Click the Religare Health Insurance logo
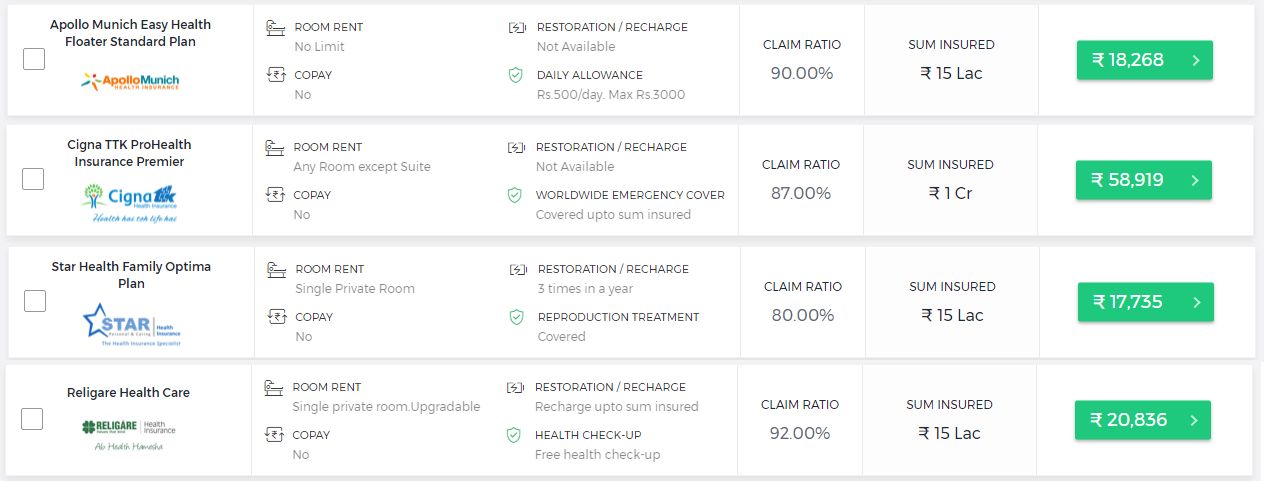 (128, 432)
